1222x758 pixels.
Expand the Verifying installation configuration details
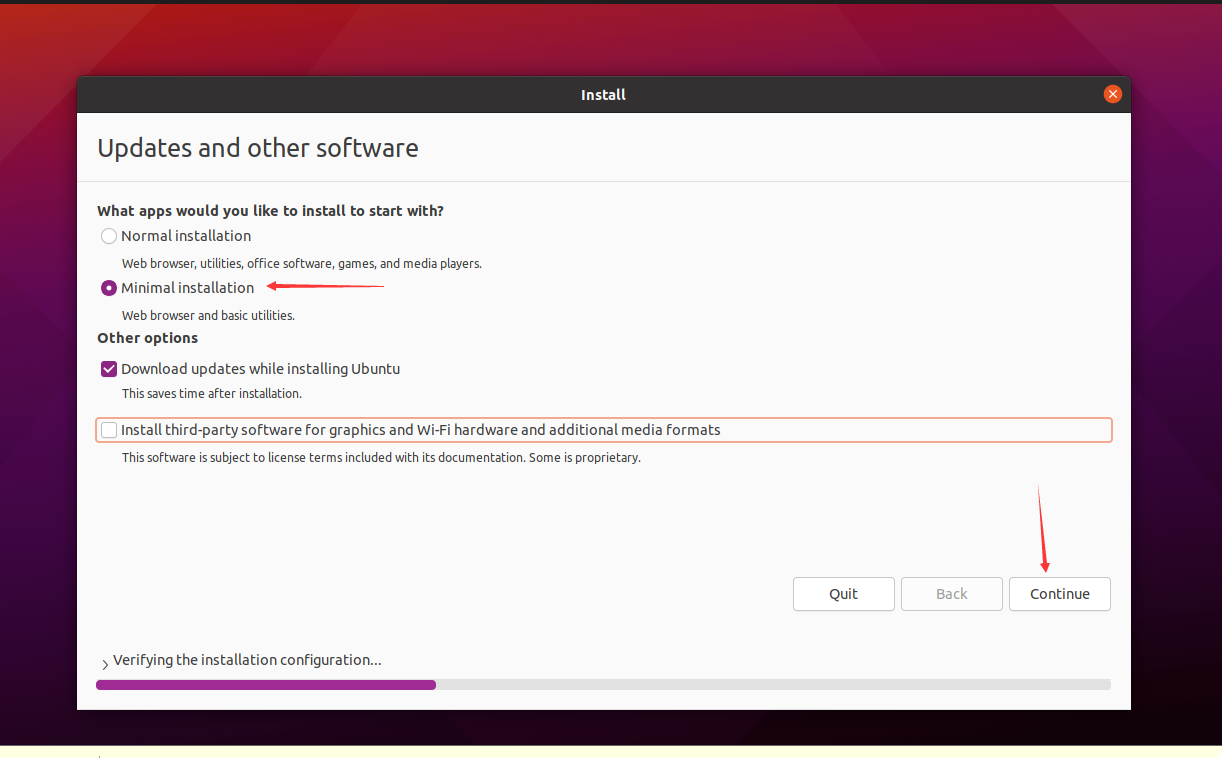pyautogui.click(x=105, y=664)
